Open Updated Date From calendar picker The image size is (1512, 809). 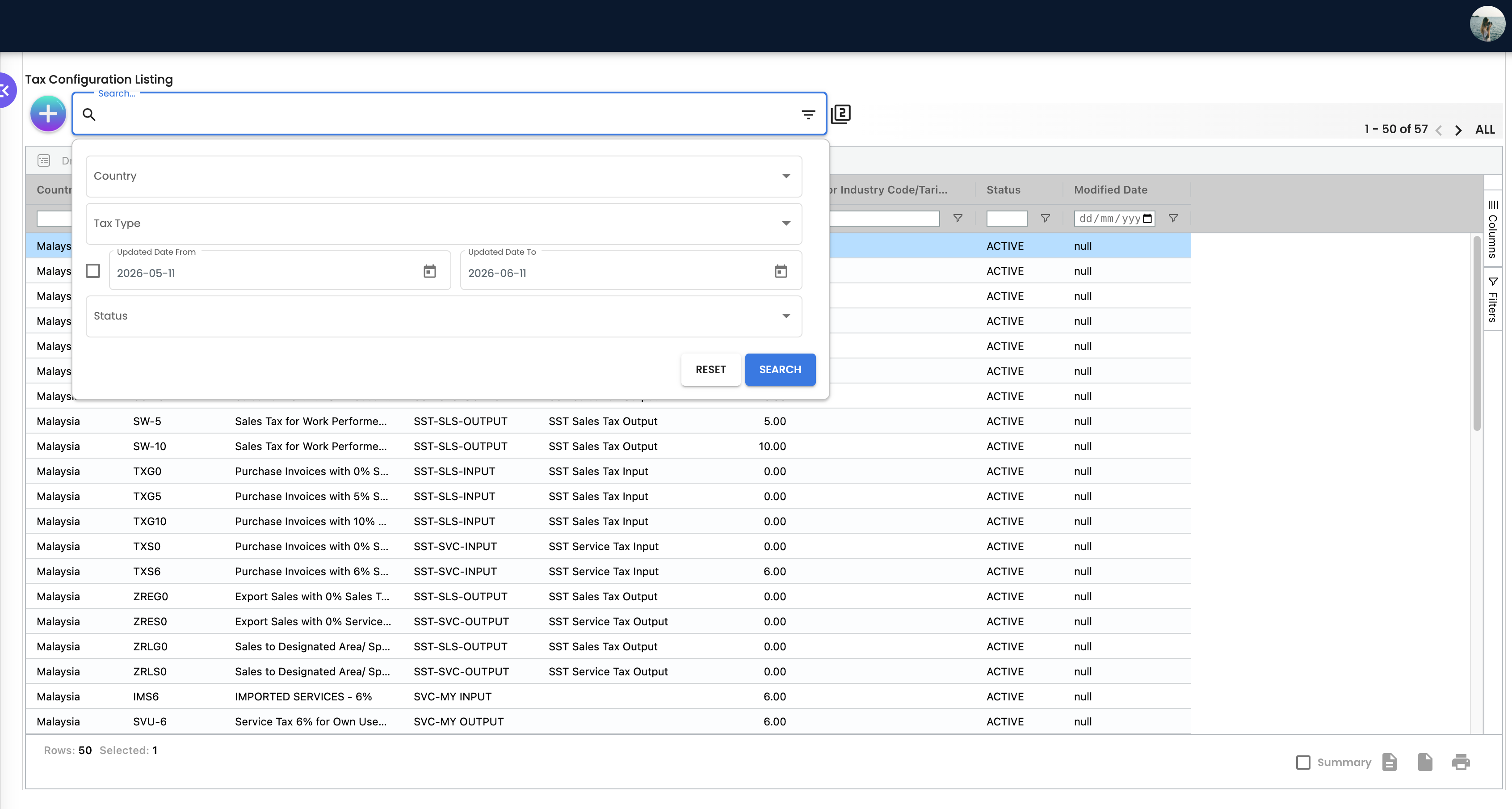click(430, 271)
